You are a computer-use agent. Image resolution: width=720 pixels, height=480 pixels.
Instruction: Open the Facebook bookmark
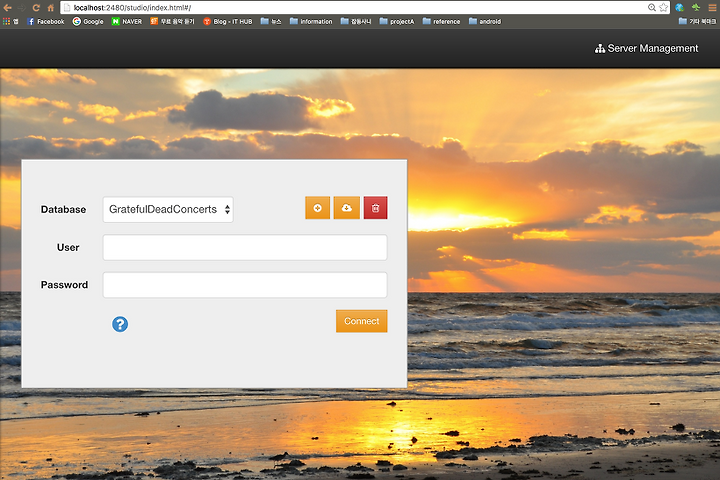point(45,21)
